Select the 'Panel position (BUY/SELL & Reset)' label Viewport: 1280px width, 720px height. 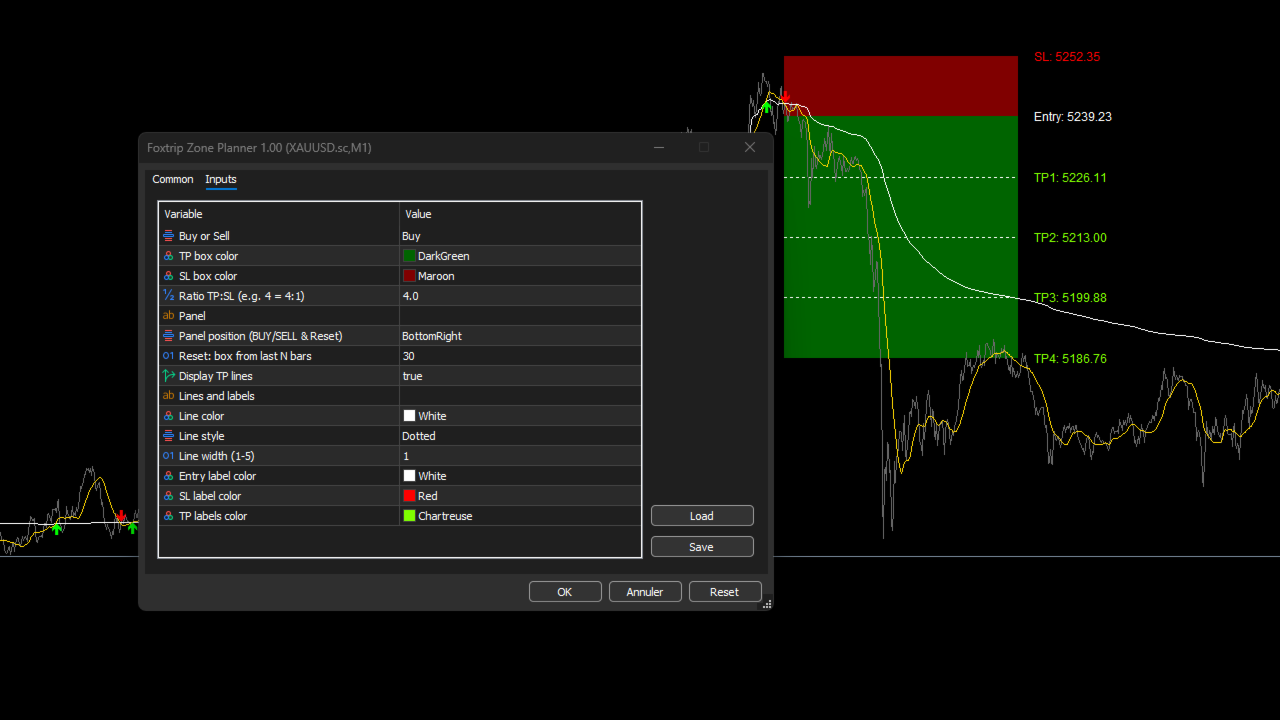[x=260, y=336]
